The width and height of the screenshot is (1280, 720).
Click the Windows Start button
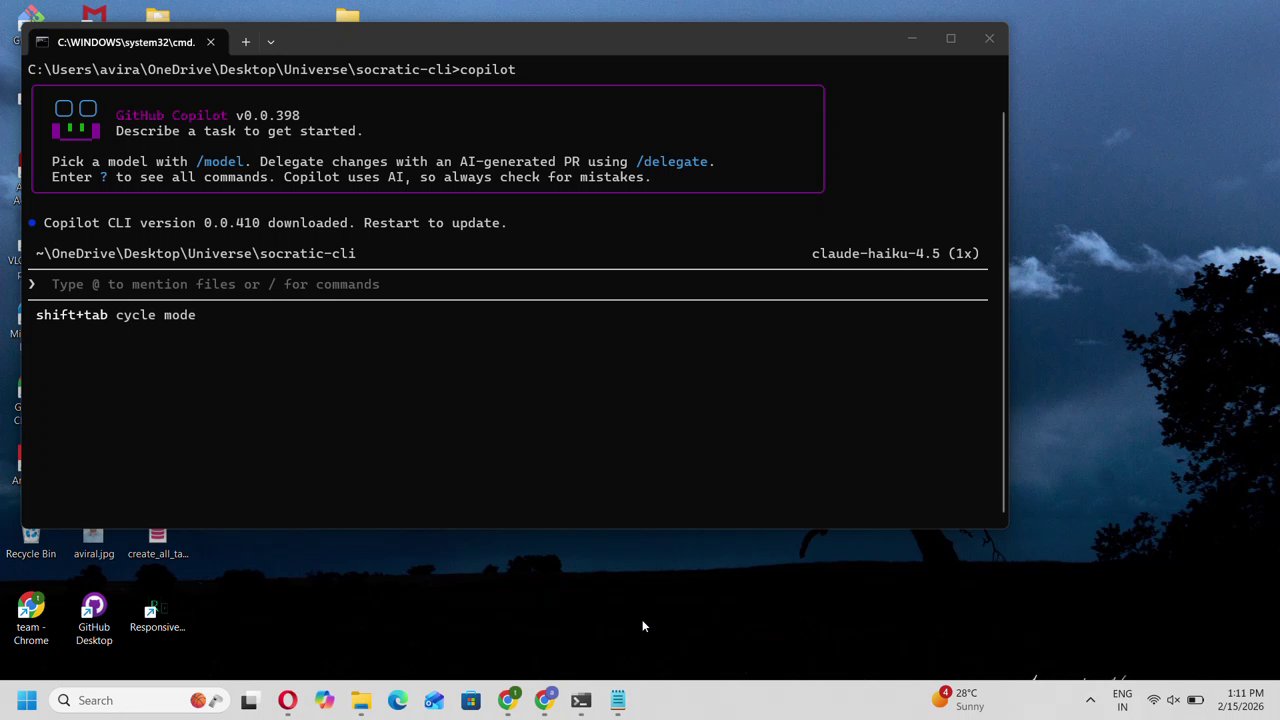[27, 700]
